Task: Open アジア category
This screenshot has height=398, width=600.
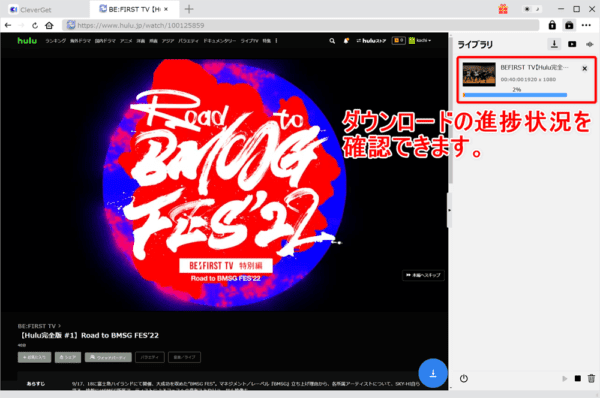Action: click(x=168, y=41)
